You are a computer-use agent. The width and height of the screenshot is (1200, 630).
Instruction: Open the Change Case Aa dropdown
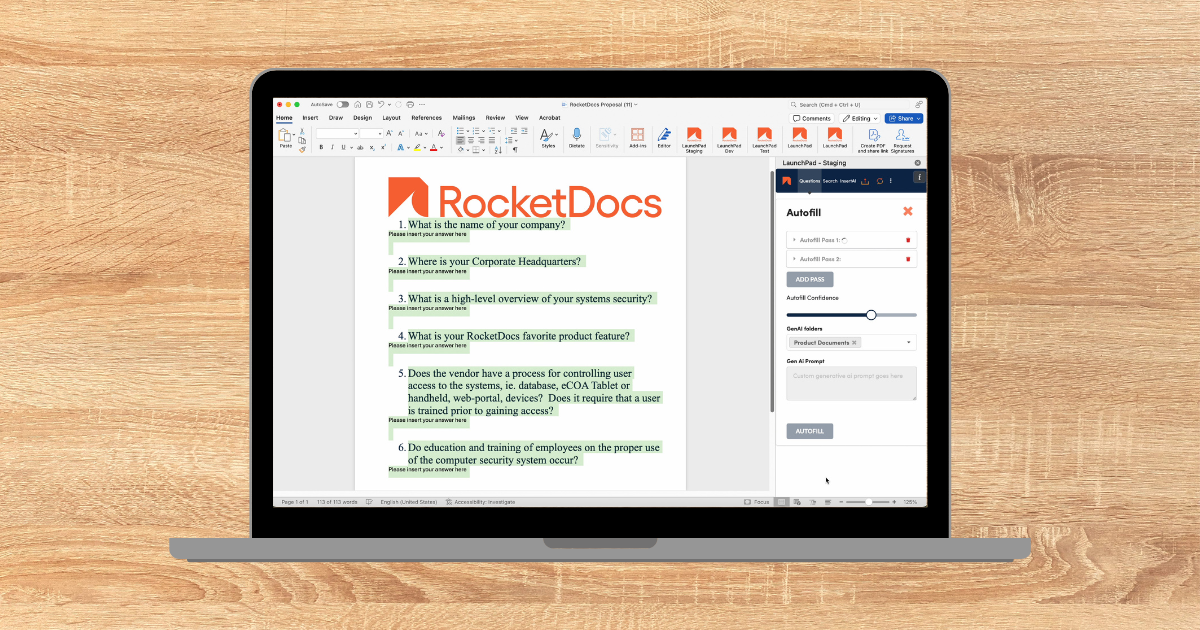pyautogui.click(x=421, y=133)
